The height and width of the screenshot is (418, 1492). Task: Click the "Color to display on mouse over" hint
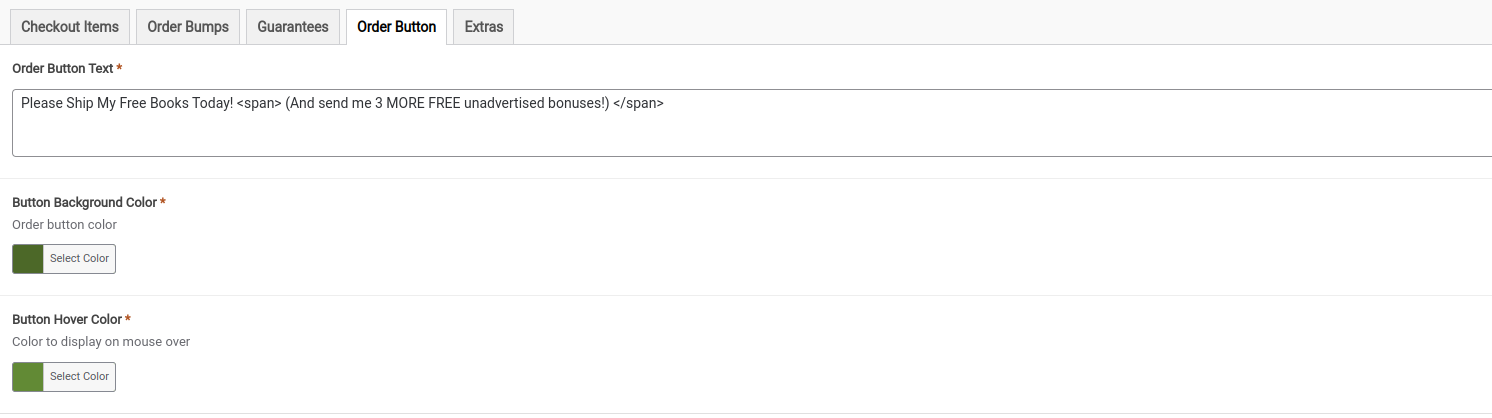point(101,341)
